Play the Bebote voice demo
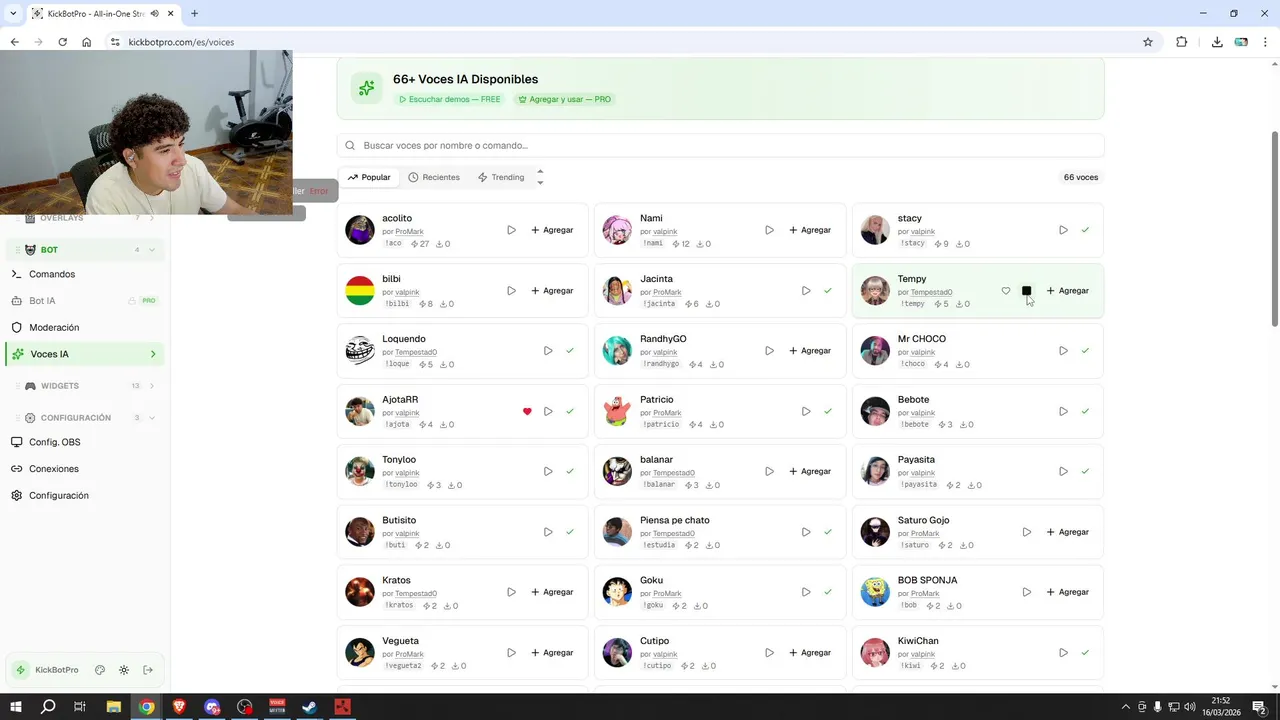Screen dimensions: 1280x720 coord(1063,411)
